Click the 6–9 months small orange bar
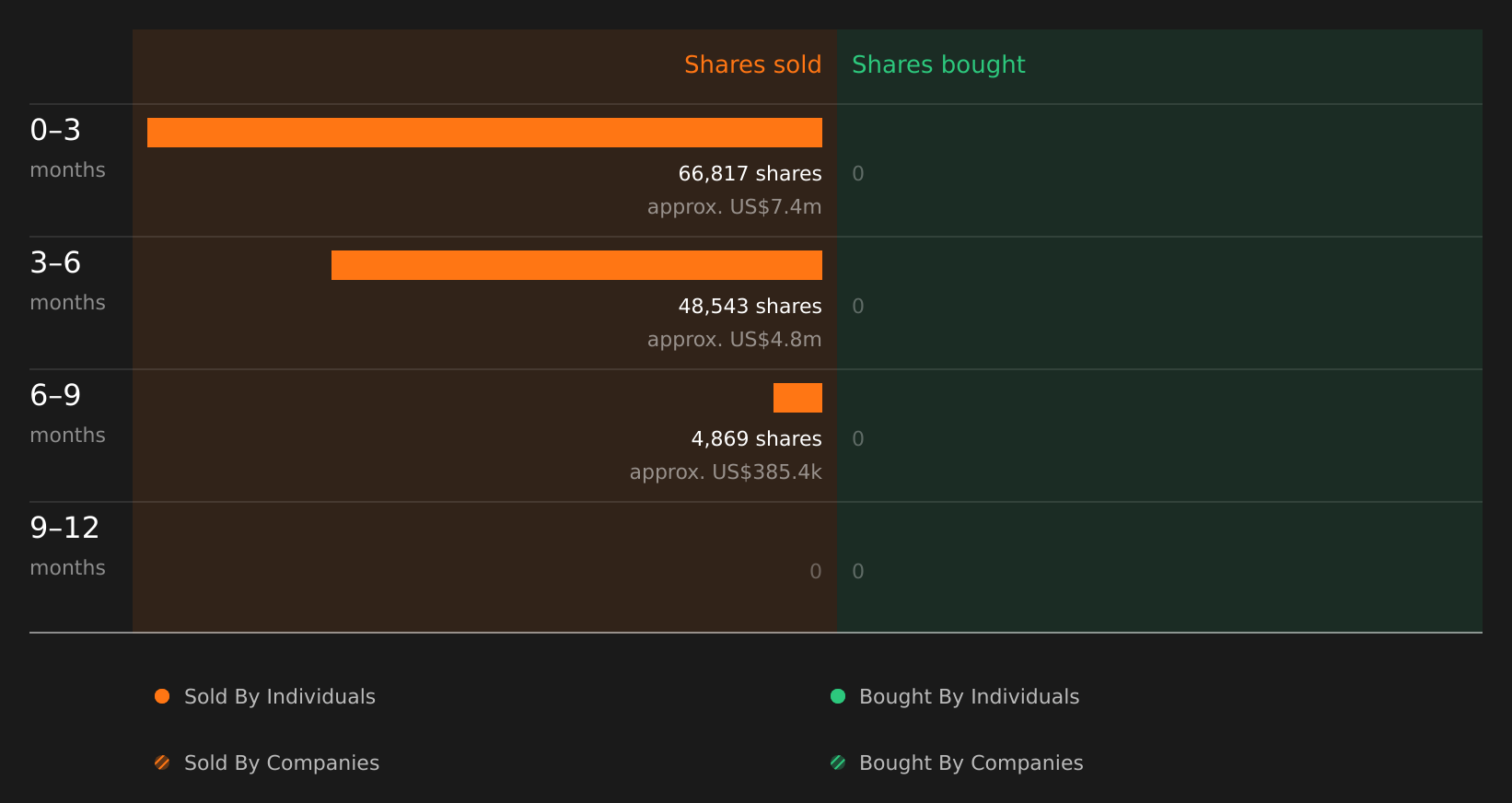Image resolution: width=1512 pixels, height=803 pixels. tap(797, 398)
